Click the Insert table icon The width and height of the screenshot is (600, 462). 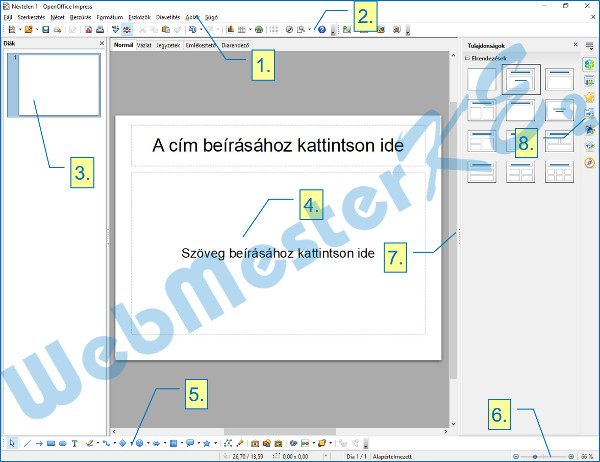tap(242, 29)
